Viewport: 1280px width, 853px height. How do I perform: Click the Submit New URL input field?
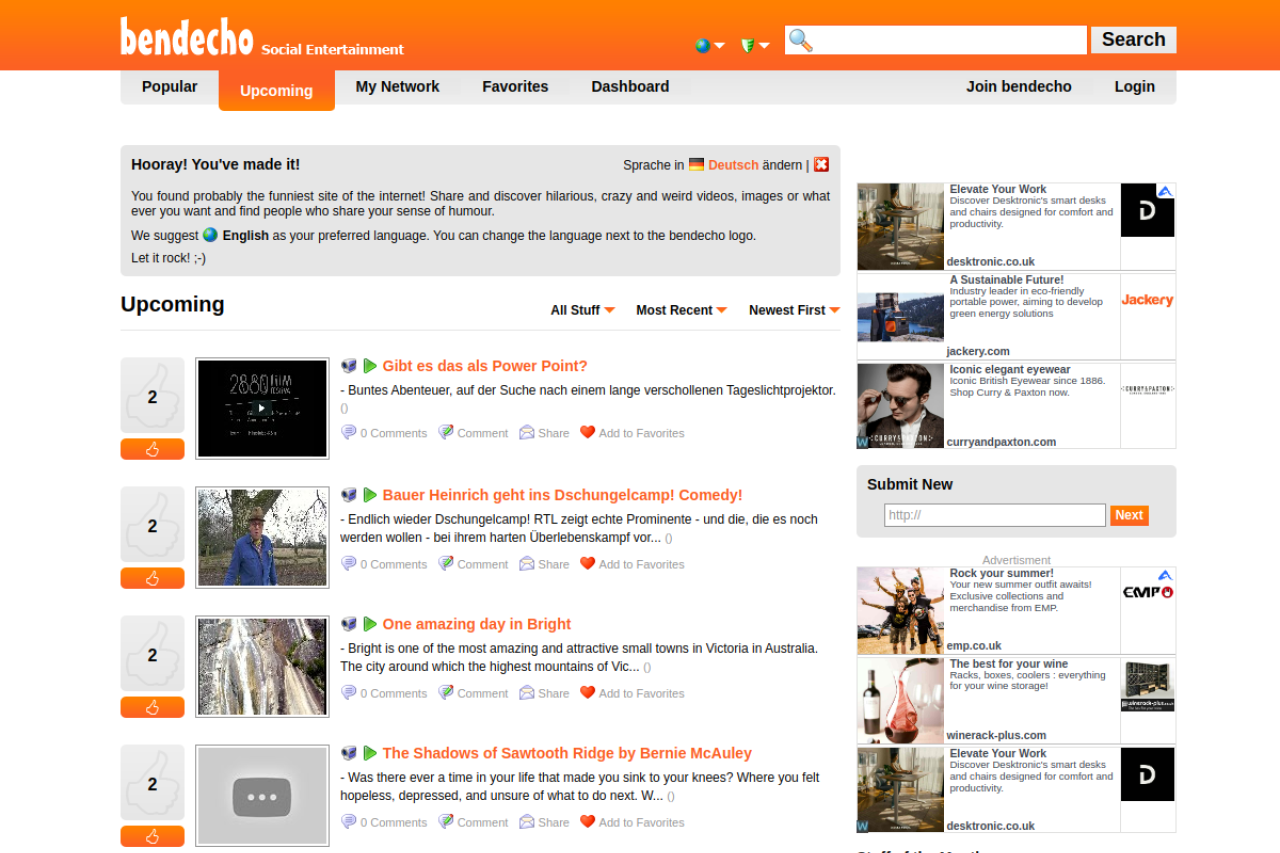995,515
